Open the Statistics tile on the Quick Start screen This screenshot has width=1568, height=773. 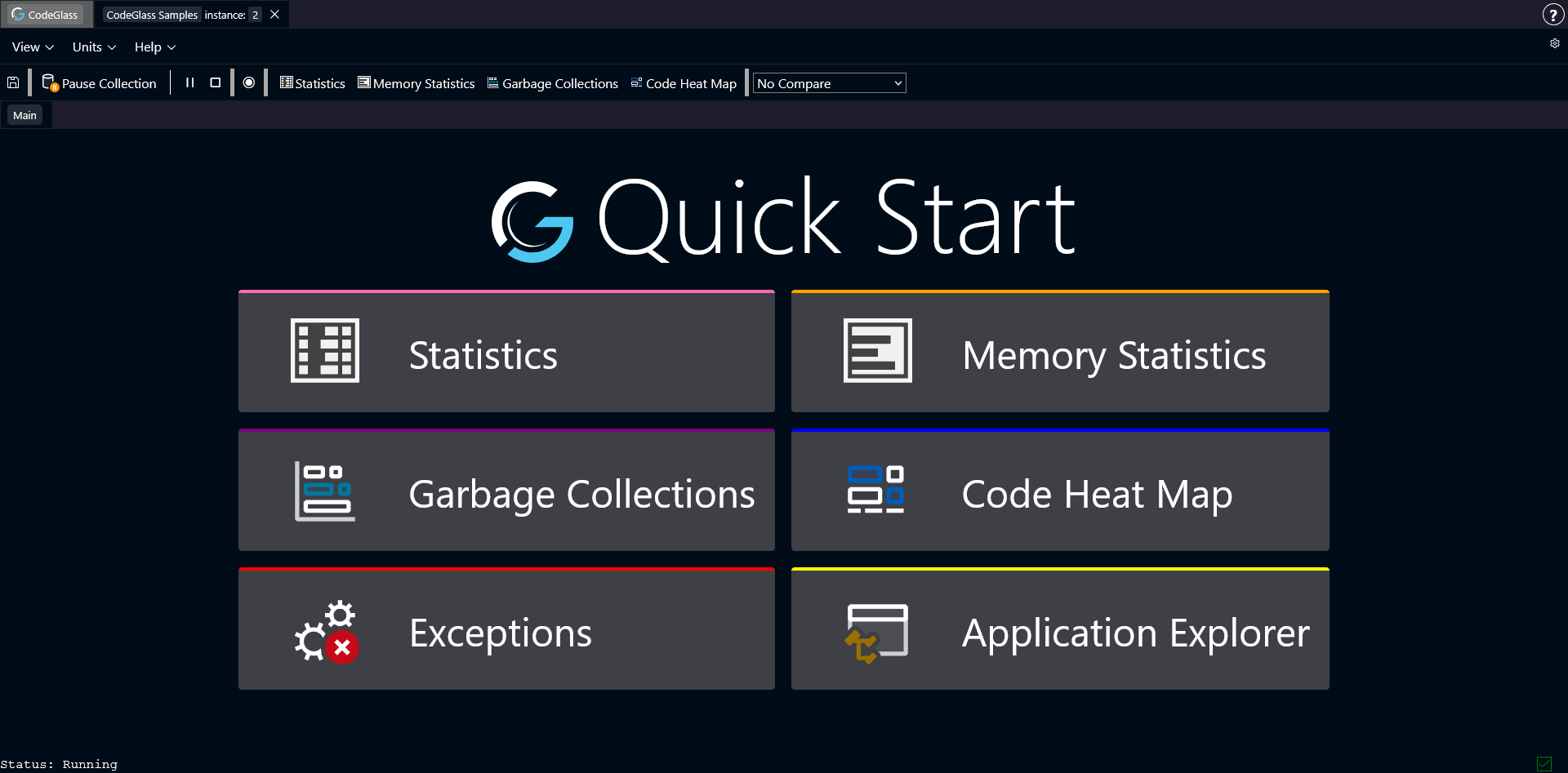pos(506,351)
